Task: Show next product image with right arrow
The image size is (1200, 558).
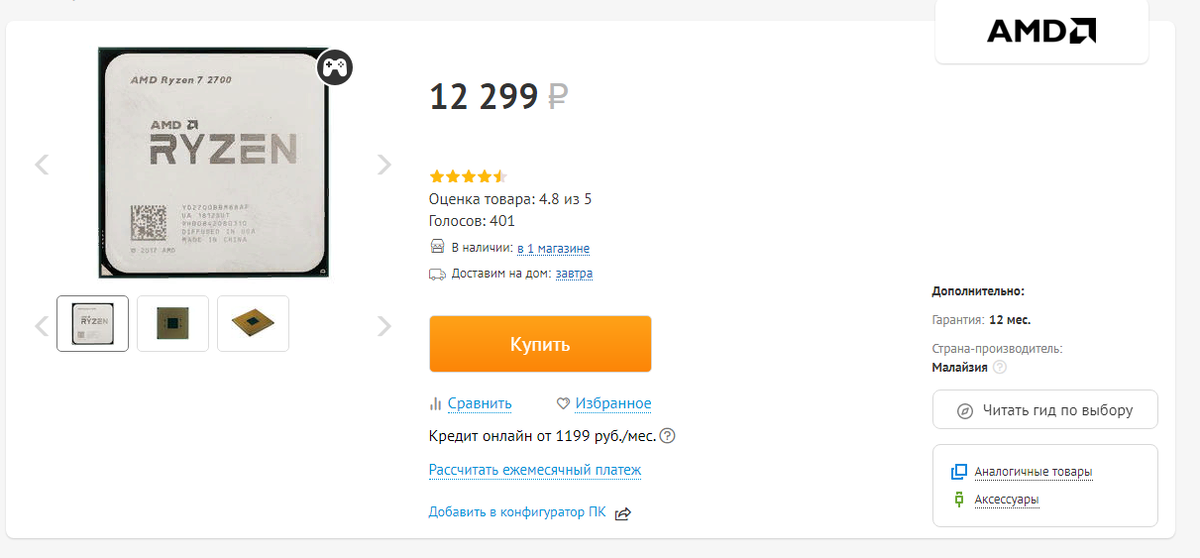Action: click(384, 165)
